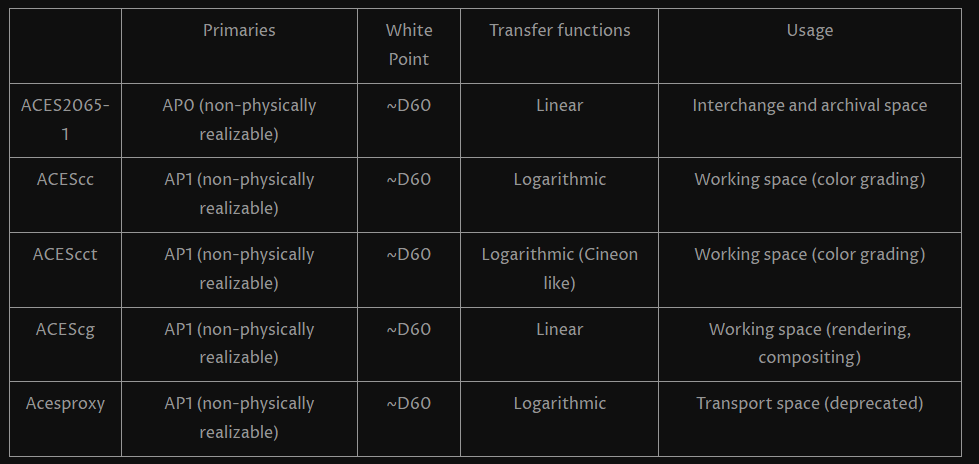
Task: Click the AP0 (non-physically realizable) cell
Action: pos(239,119)
